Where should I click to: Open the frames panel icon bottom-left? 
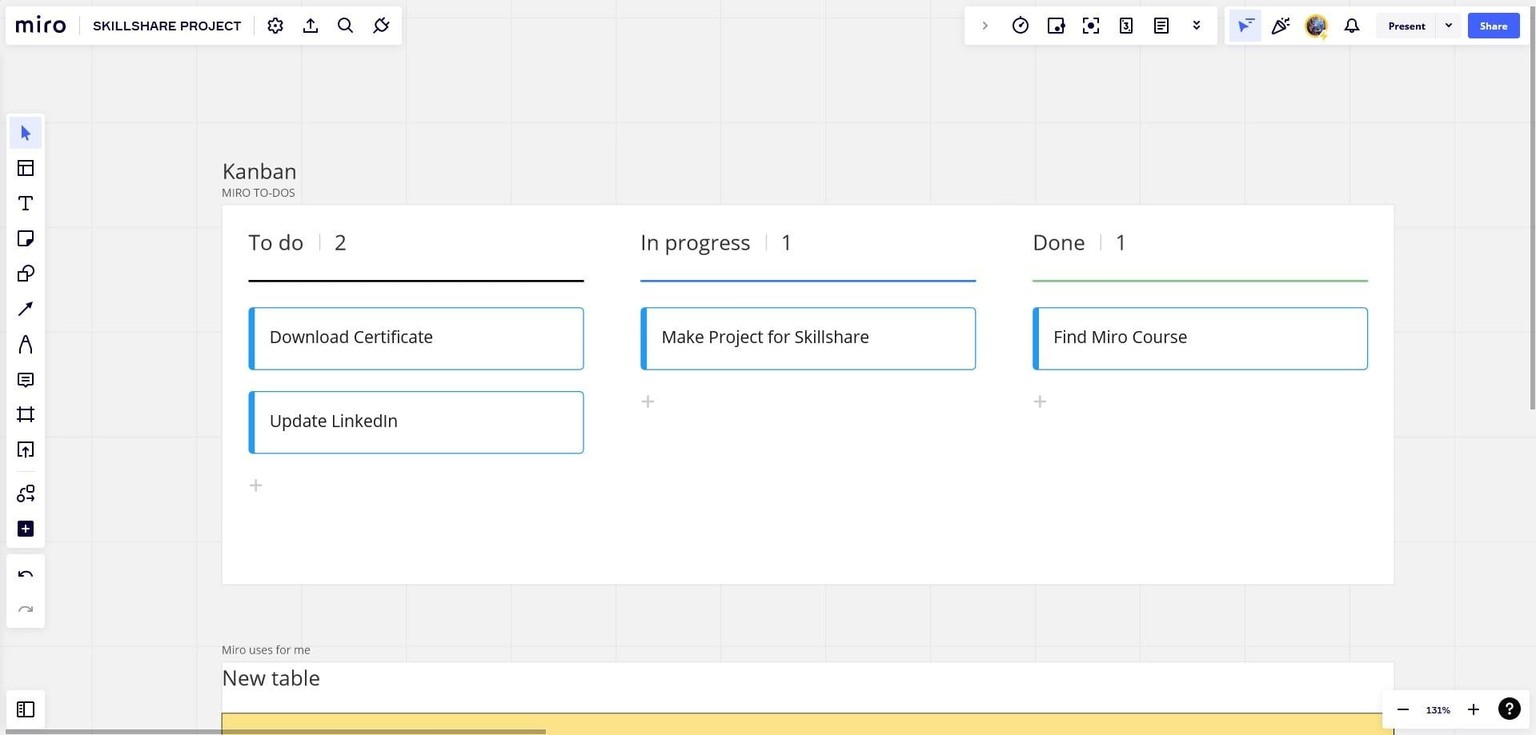pyautogui.click(x=26, y=709)
